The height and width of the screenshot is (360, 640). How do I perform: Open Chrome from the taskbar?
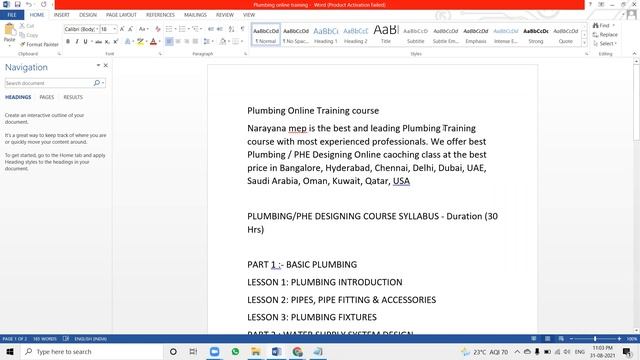pyautogui.click(x=298, y=351)
